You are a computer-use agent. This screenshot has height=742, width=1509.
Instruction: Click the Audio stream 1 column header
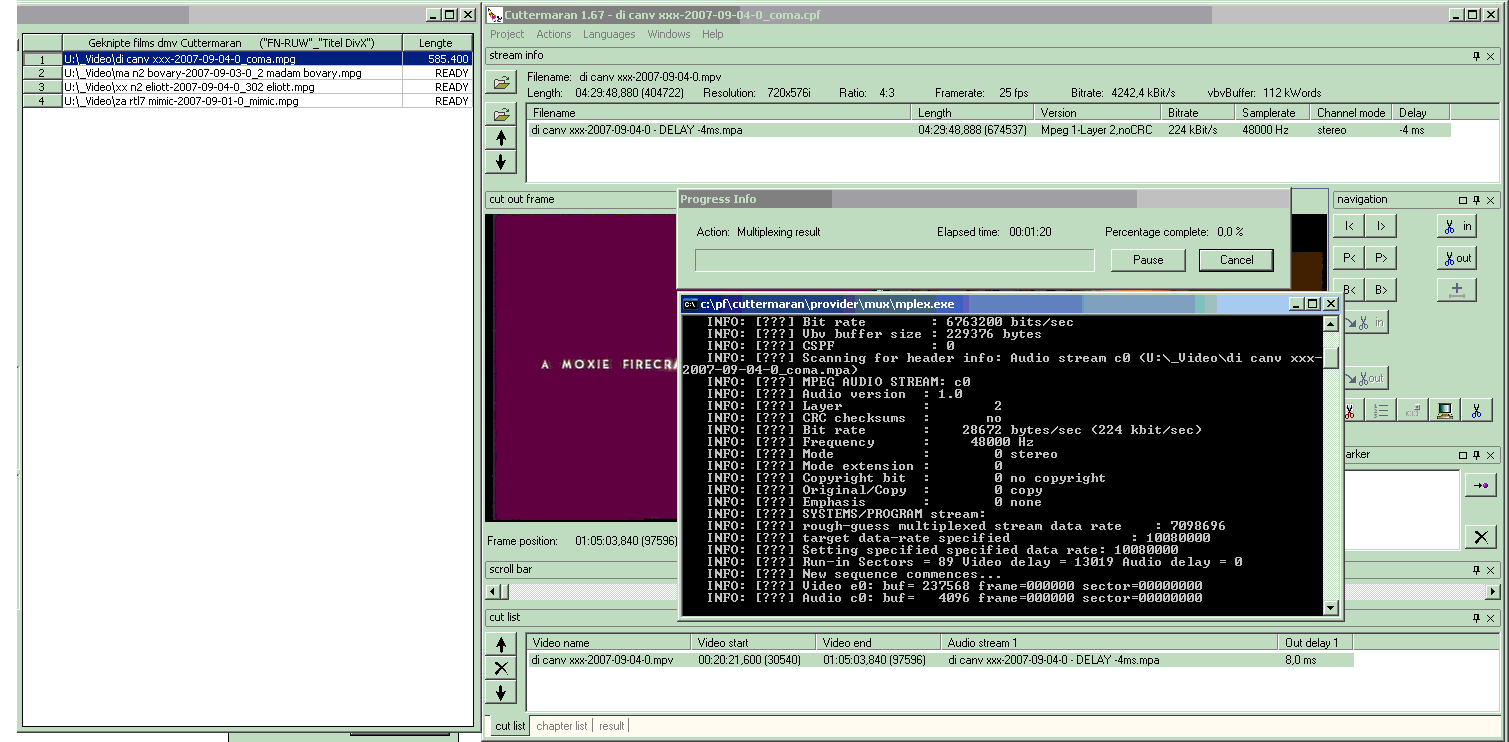[x=1110, y=643]
